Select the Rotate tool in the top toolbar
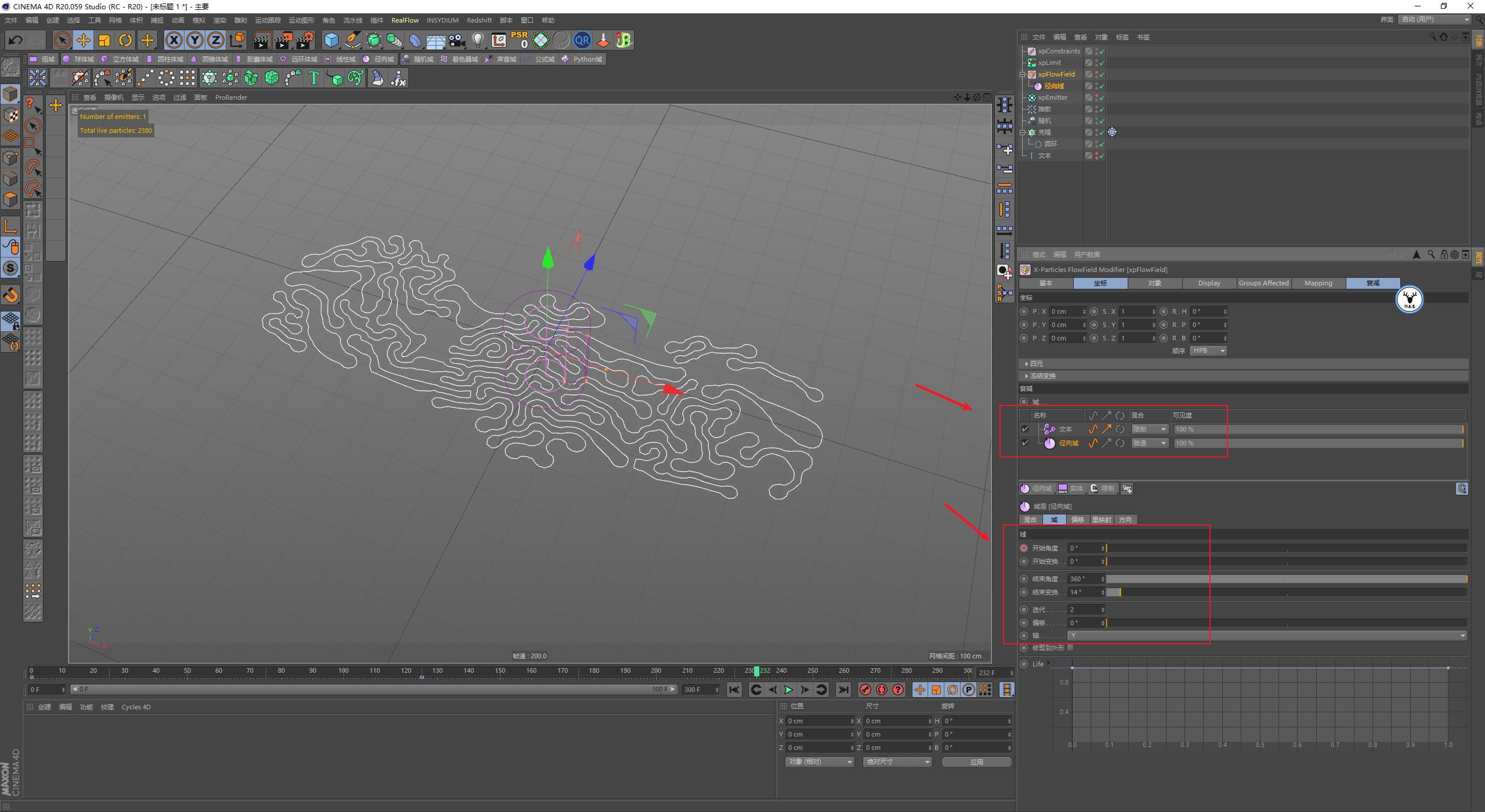 coord(125,40)
